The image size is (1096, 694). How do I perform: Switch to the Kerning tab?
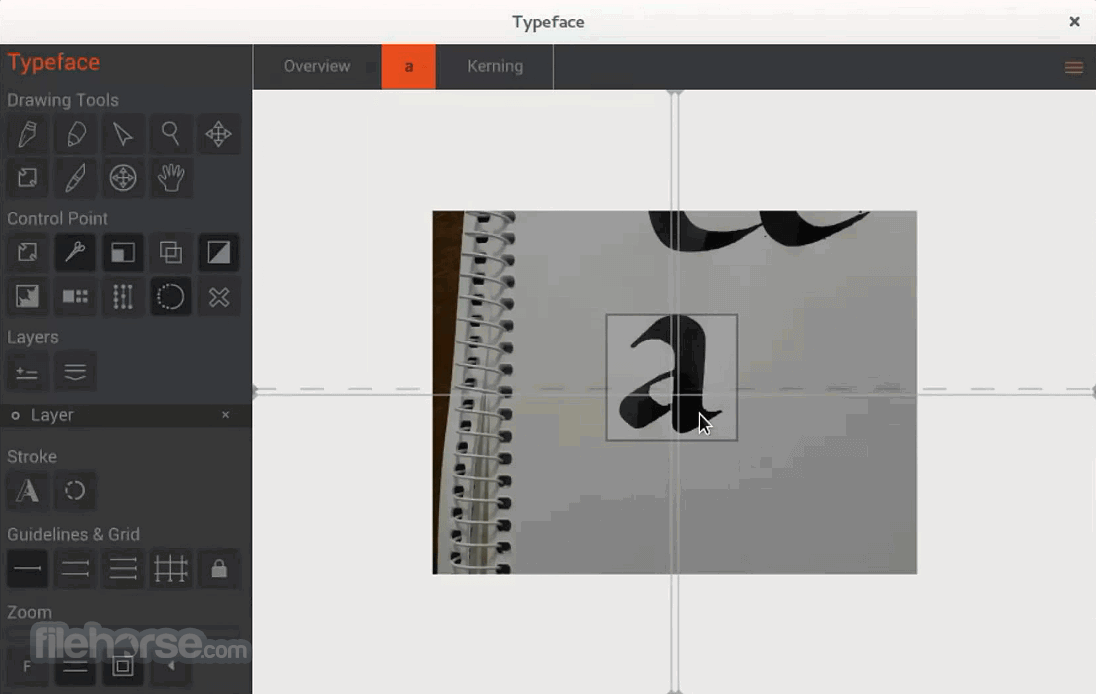494,66
